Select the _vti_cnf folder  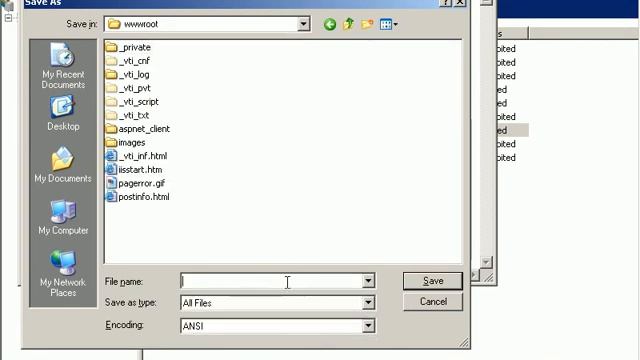[x=128, y=61]
